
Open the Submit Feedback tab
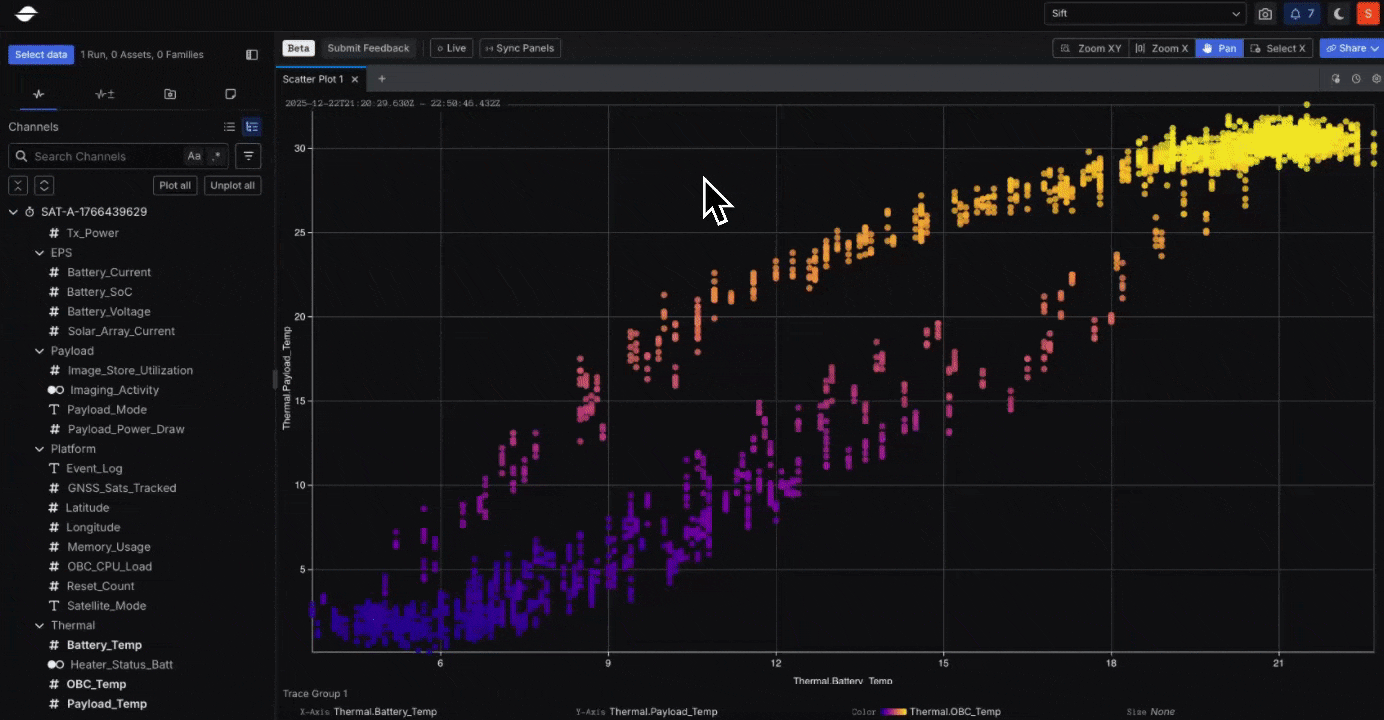368,47
